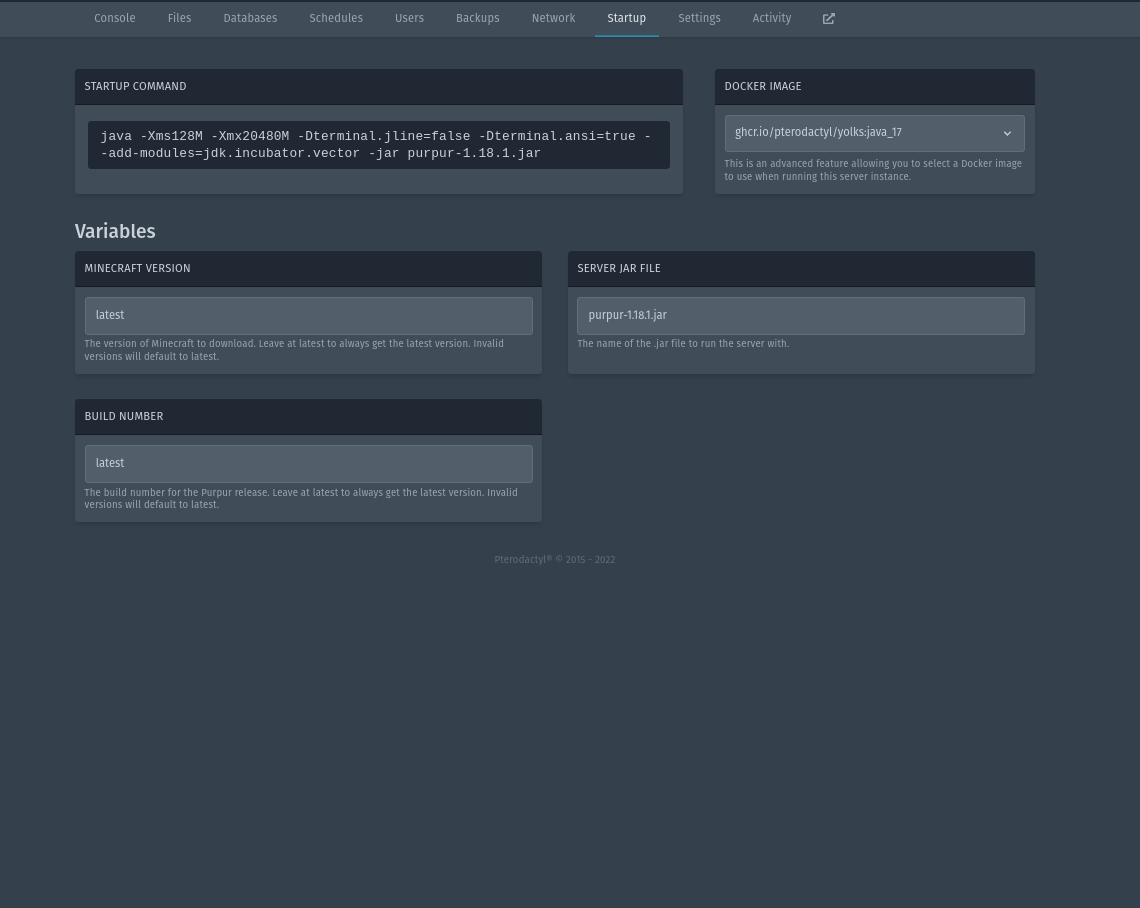Go to the Databases tab
1140x908 pixels.
tap(250, 19)
